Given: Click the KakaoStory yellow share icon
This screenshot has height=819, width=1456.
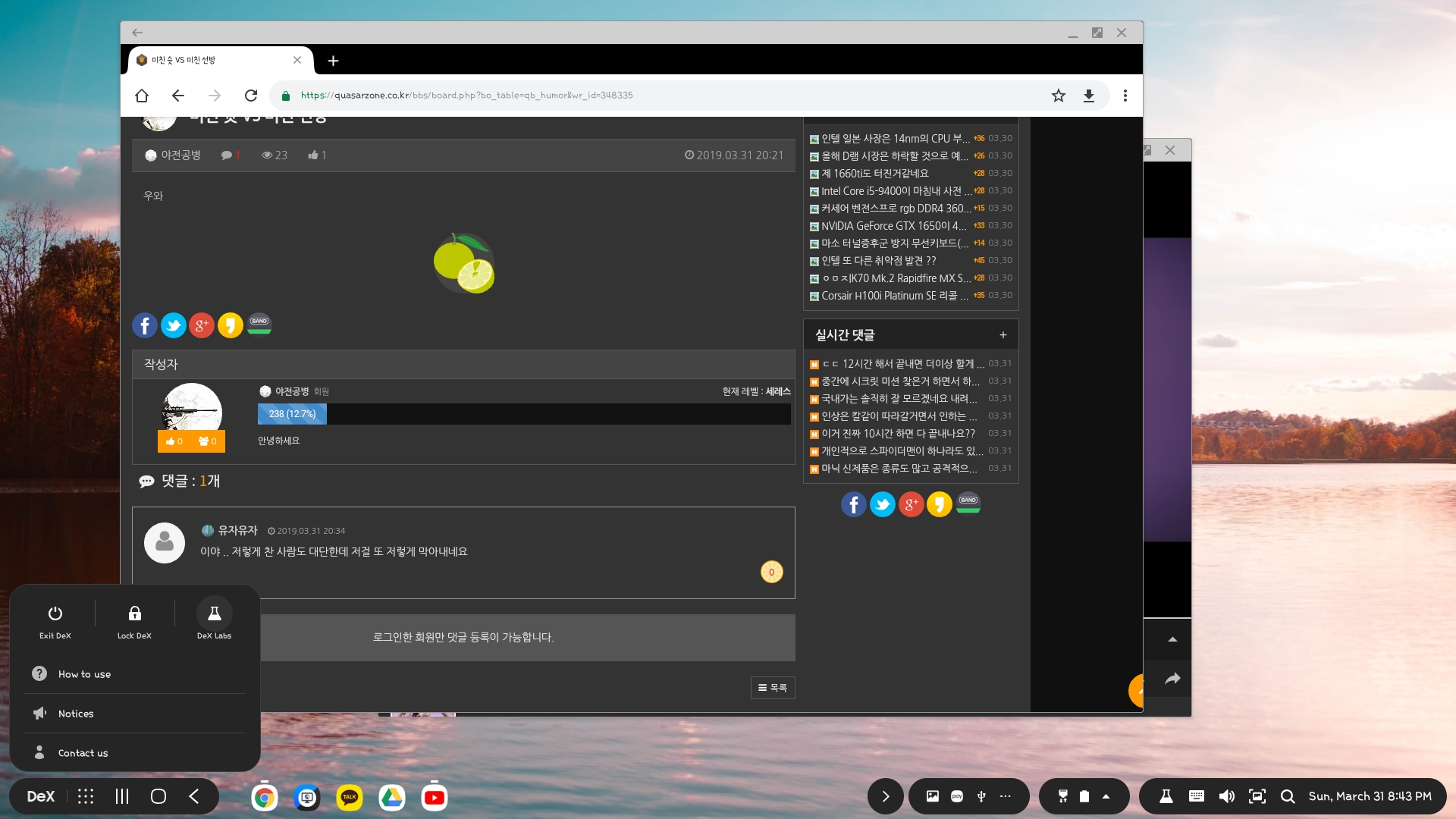Looking at the screenshot, I should [230, 325].
